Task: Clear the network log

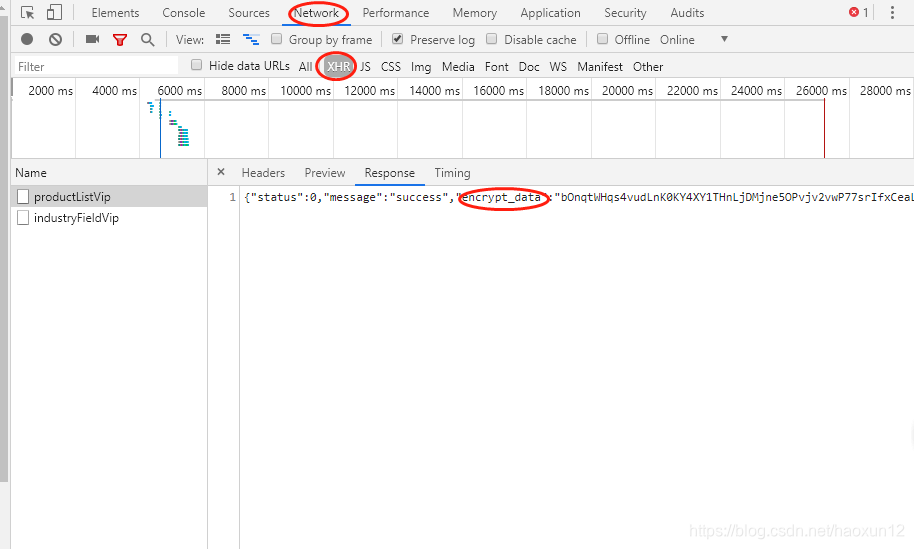Action: [x=55, y=39]
